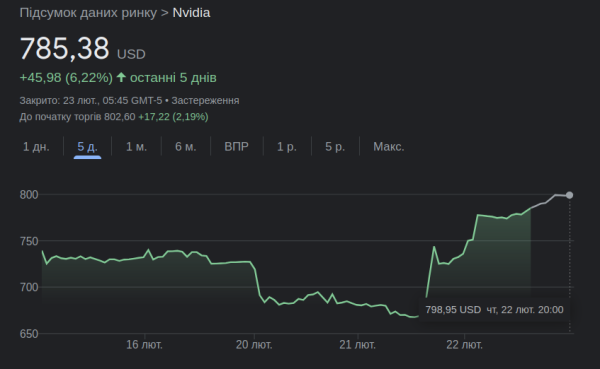This screenshot has height=369, width=600.
Task: Open the Підсумок даних ринку breadcrumb link
Action: pyautogui.click(x=88, y=13)
